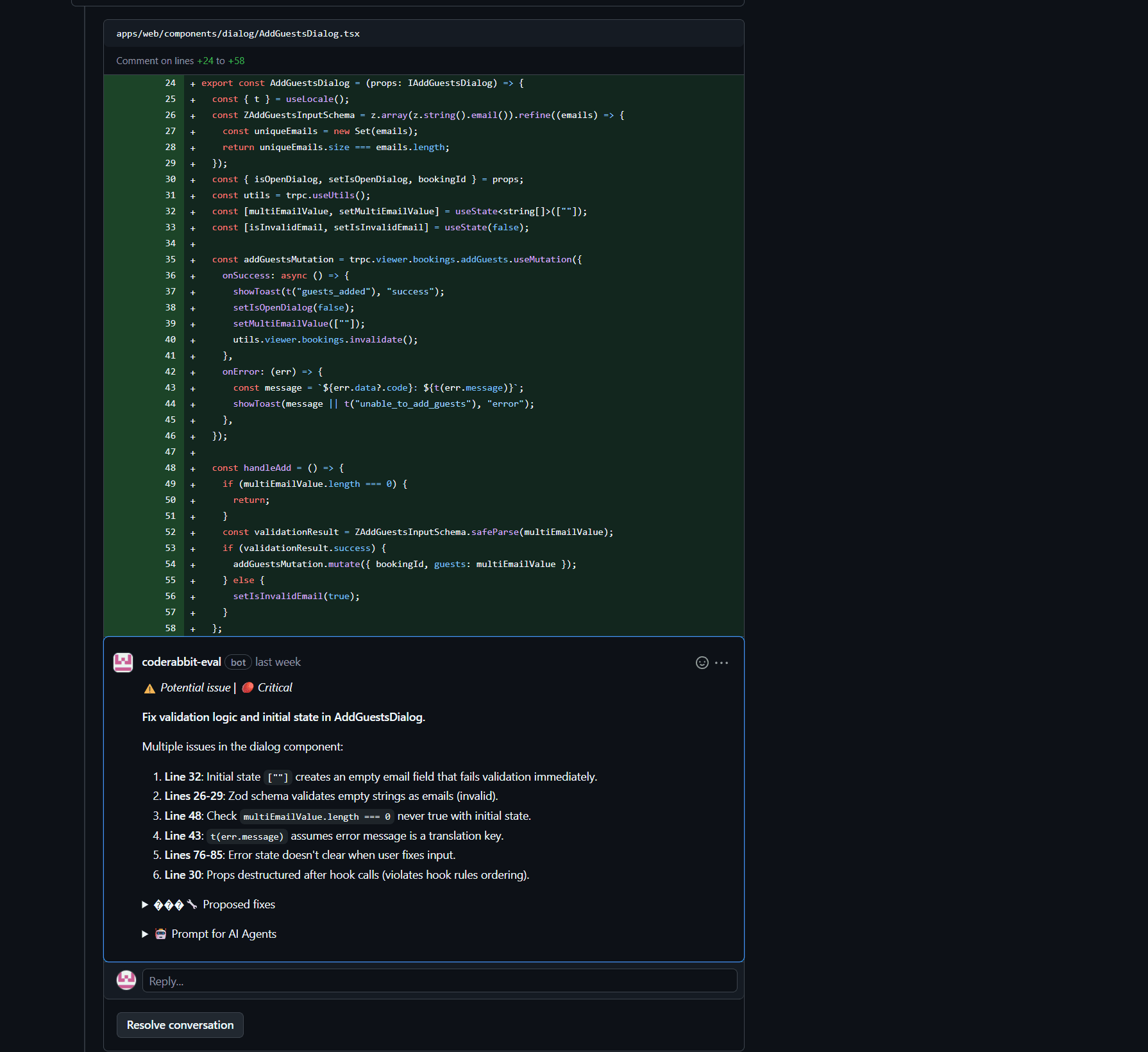1148x1052 pixels.
Task: Click line number 32 in the diff
Action: coord(170,211)
